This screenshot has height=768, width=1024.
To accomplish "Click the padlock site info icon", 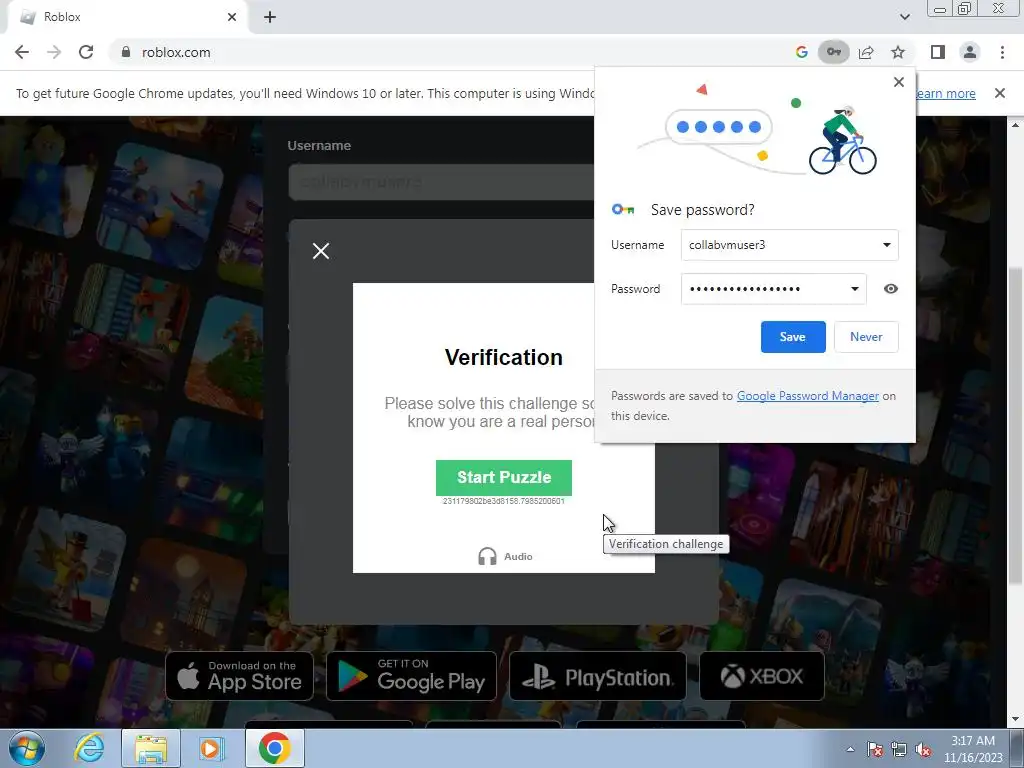I will tap(126, 52).
